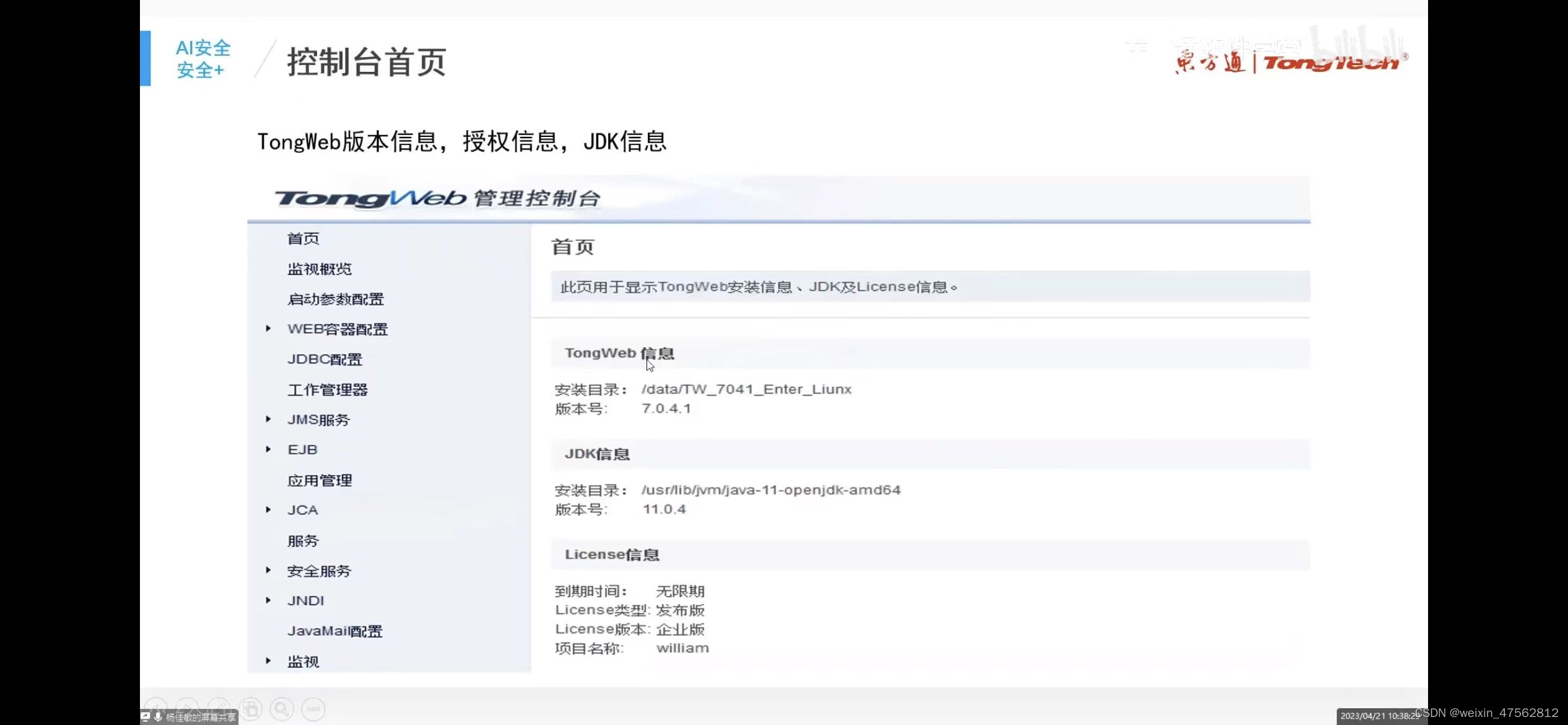
Task: Expand the JMS服务 menu arrow
Action: 268,419
